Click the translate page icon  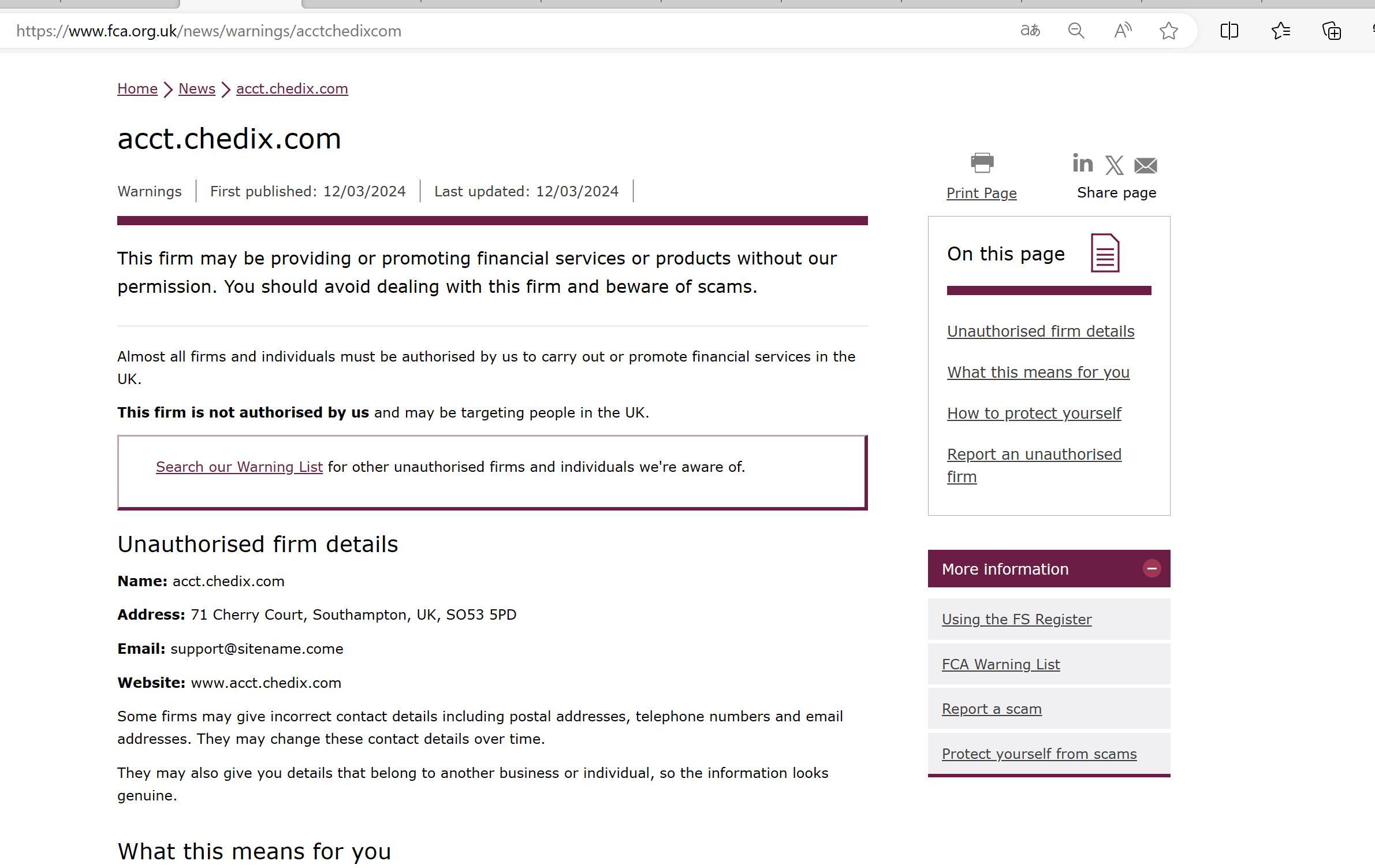(x=1030, y=31)
